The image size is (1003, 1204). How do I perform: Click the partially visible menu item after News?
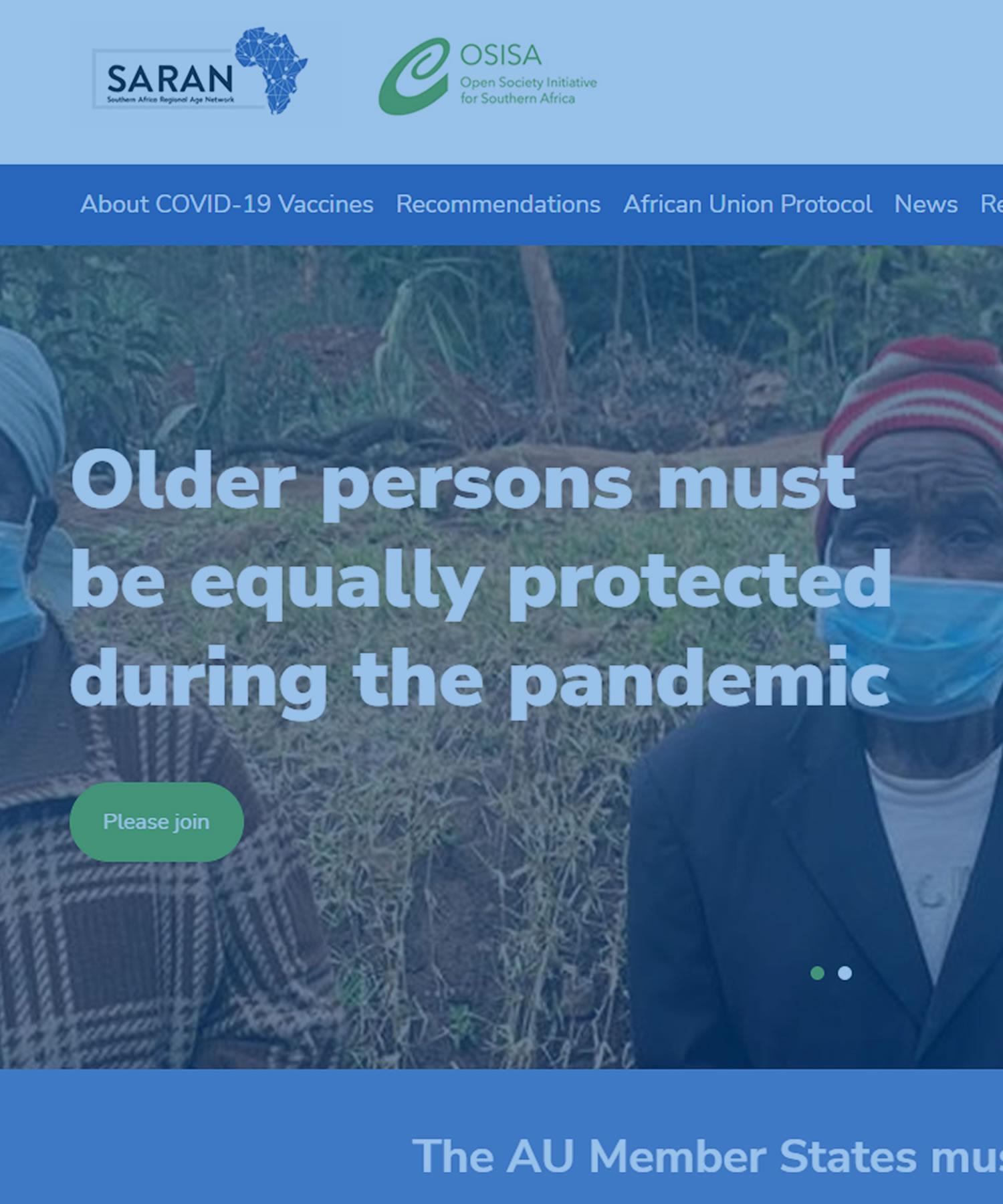(992, 204)
